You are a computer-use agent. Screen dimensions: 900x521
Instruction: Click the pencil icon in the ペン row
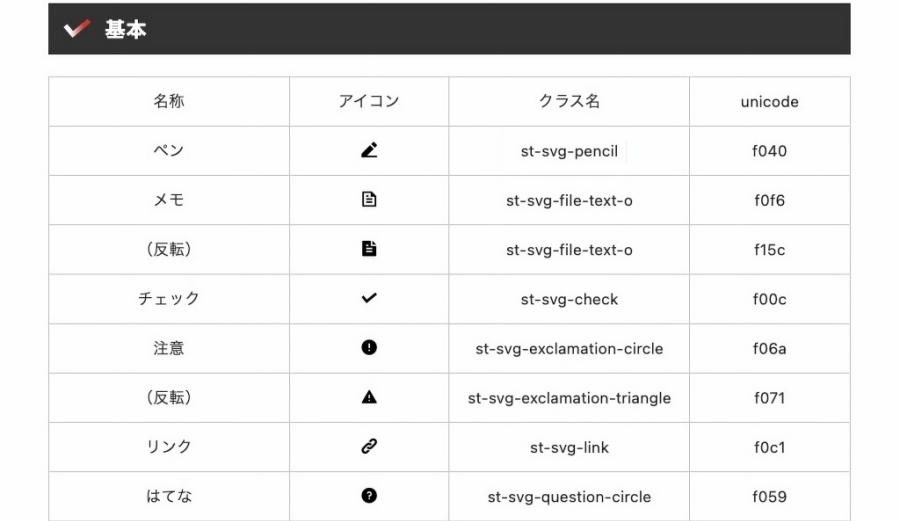[x=369, y=150]
